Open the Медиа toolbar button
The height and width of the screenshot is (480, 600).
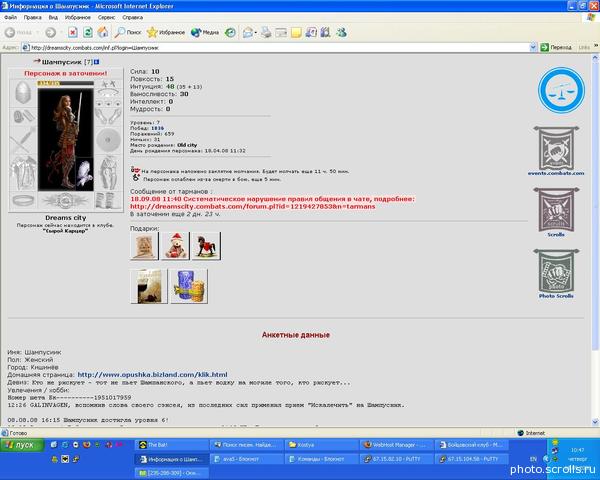coord(205,33)
